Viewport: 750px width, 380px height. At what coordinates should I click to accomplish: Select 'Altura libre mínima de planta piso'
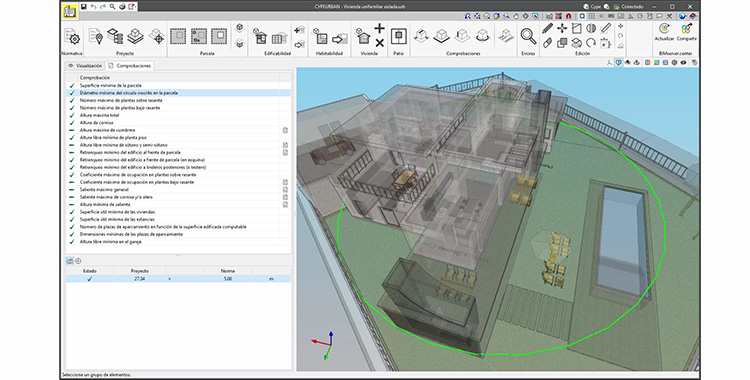coord(178,138)
